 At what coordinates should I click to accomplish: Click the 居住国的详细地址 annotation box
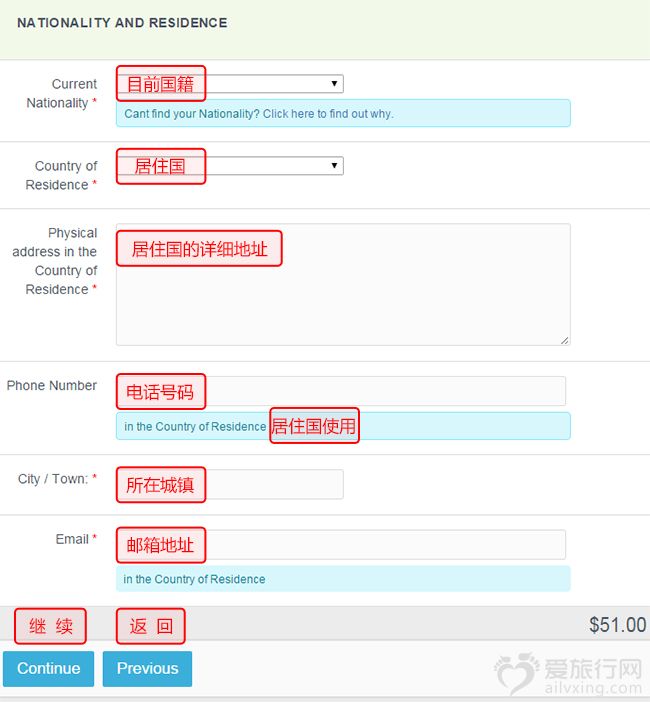[199, 248]
